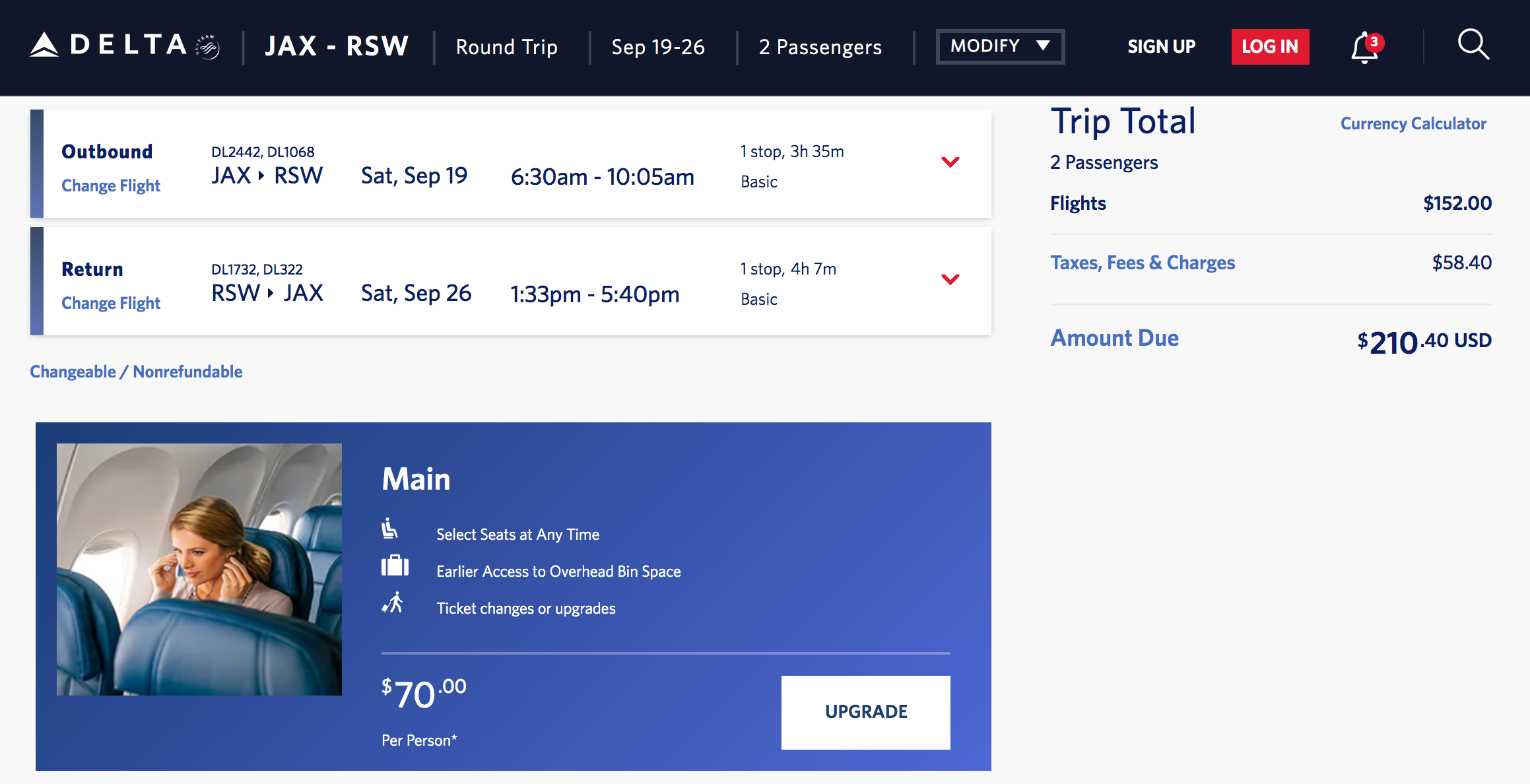Select 2 Passengers in the header

[x=820, y=46]
